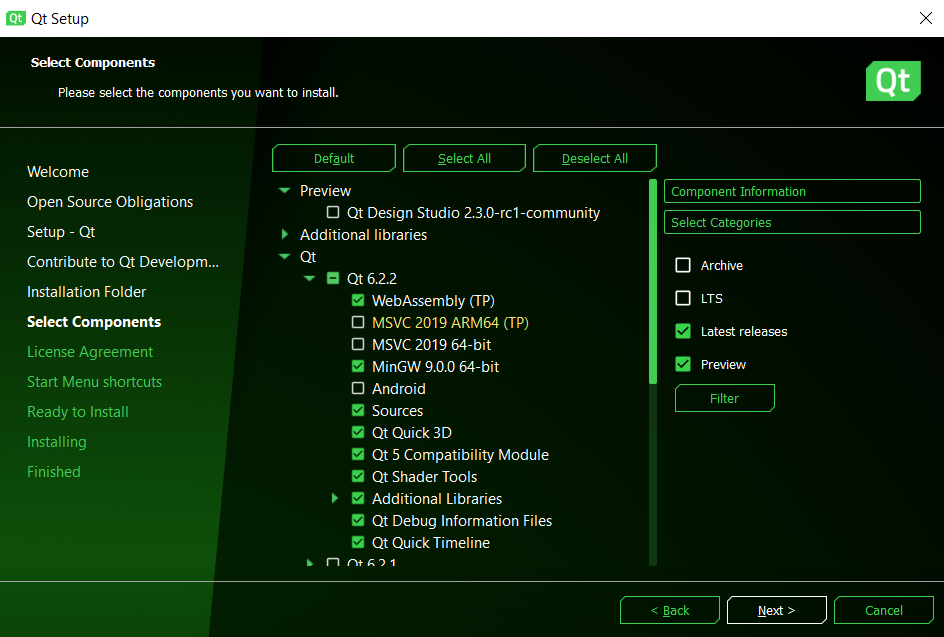Uncheck the WebAssembly (TP) component

[x=358, y=300]
